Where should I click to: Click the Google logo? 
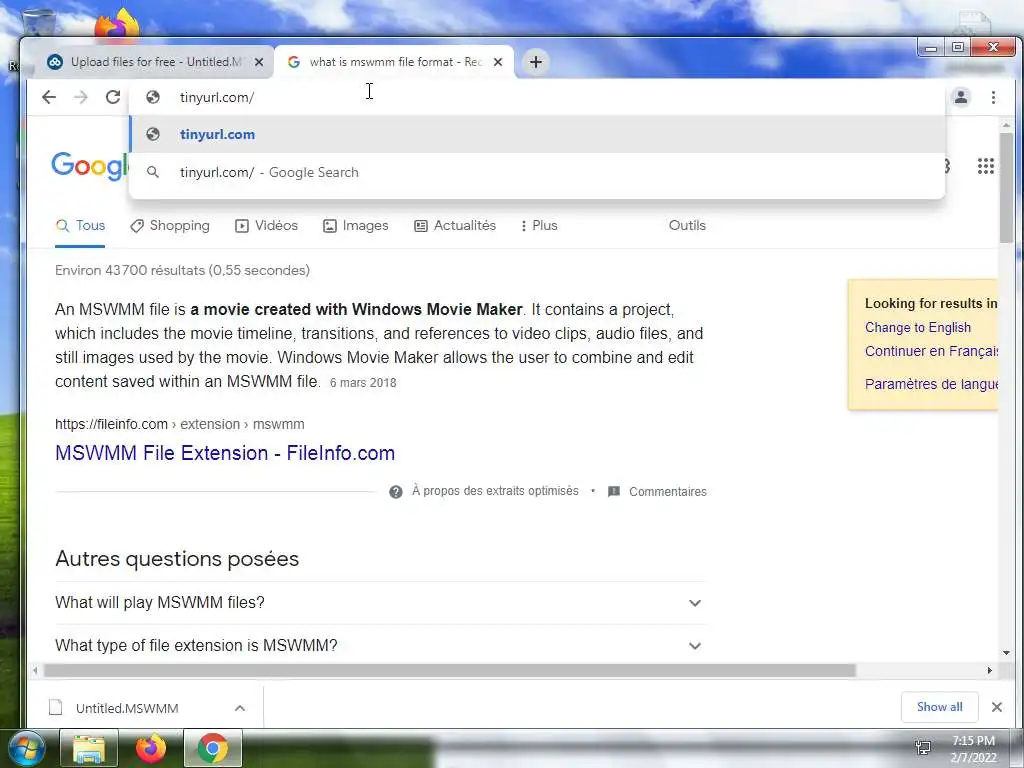pyautogui.click(x=89, y=166)
